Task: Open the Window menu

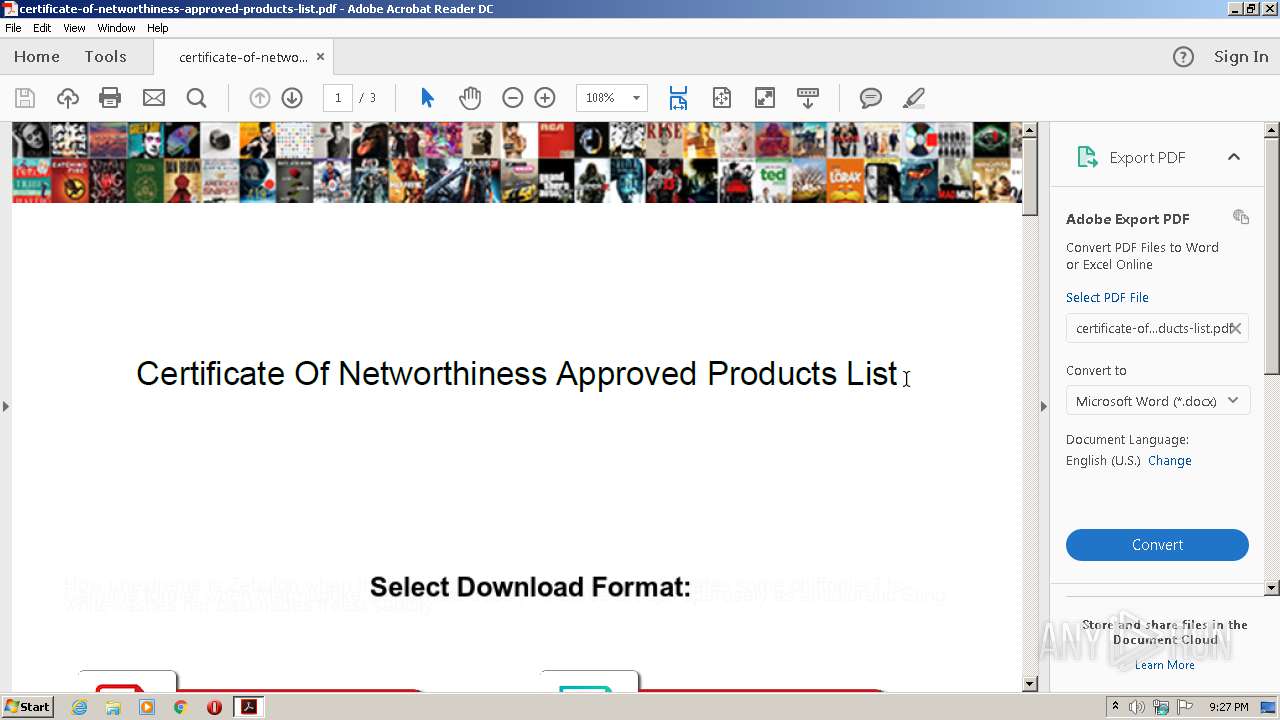Action: (116, 28)
